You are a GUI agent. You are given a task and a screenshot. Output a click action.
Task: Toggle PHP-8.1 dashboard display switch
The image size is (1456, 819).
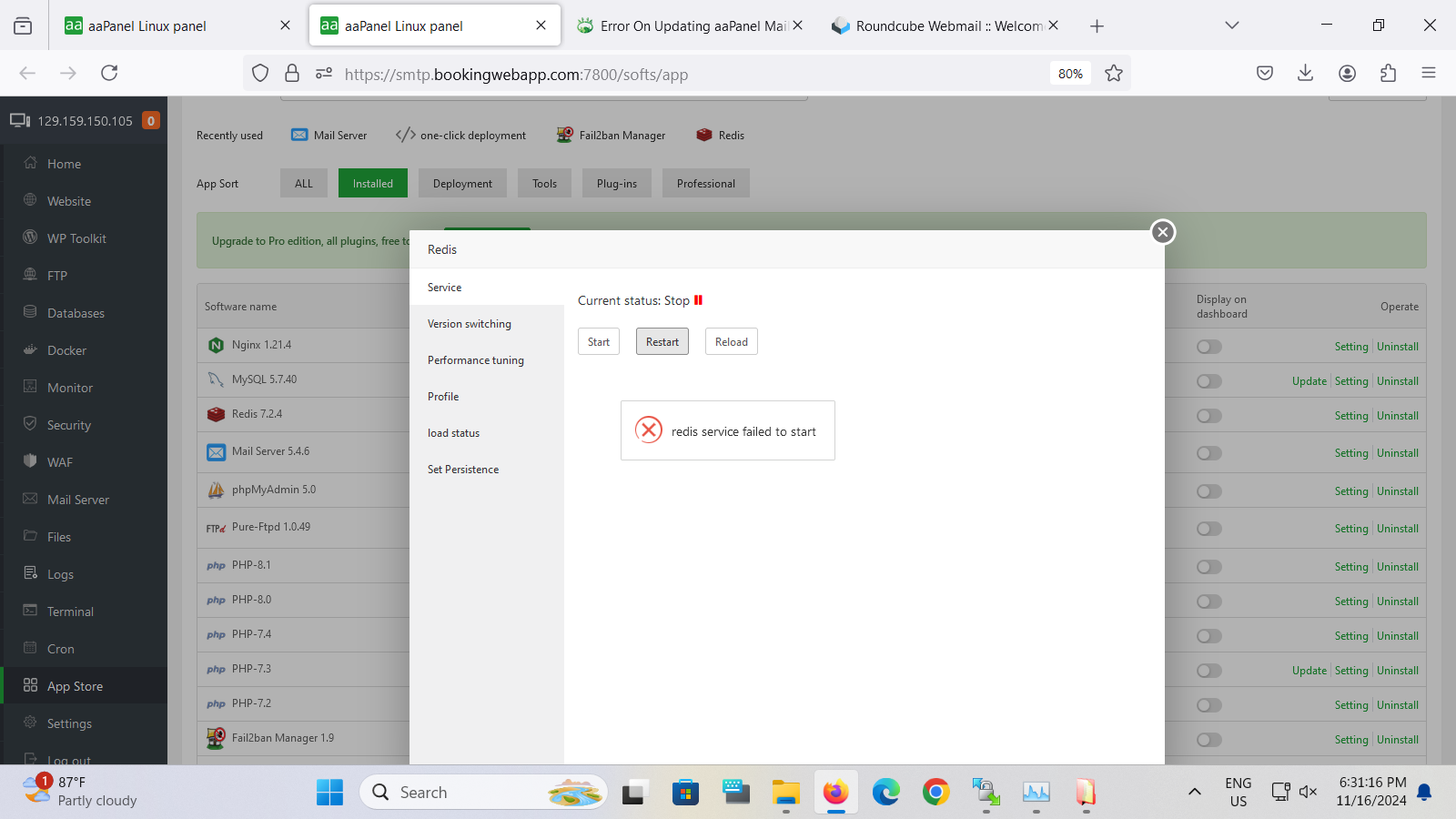point(1208,567)
